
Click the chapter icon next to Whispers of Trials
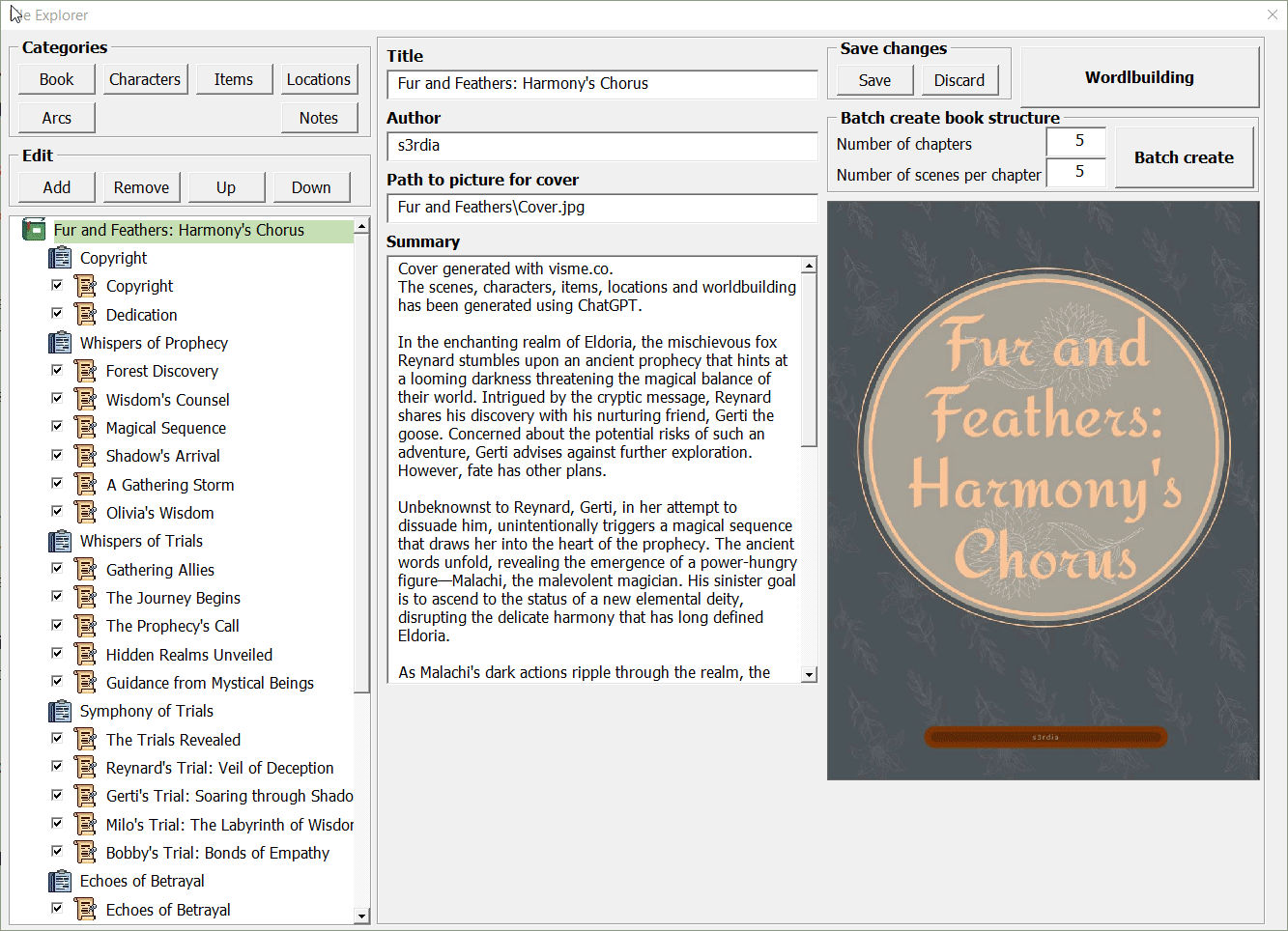60,541
